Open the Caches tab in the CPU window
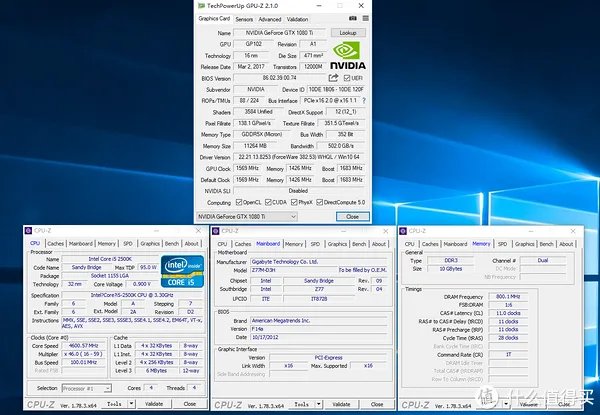 click(x=55, y=243)
